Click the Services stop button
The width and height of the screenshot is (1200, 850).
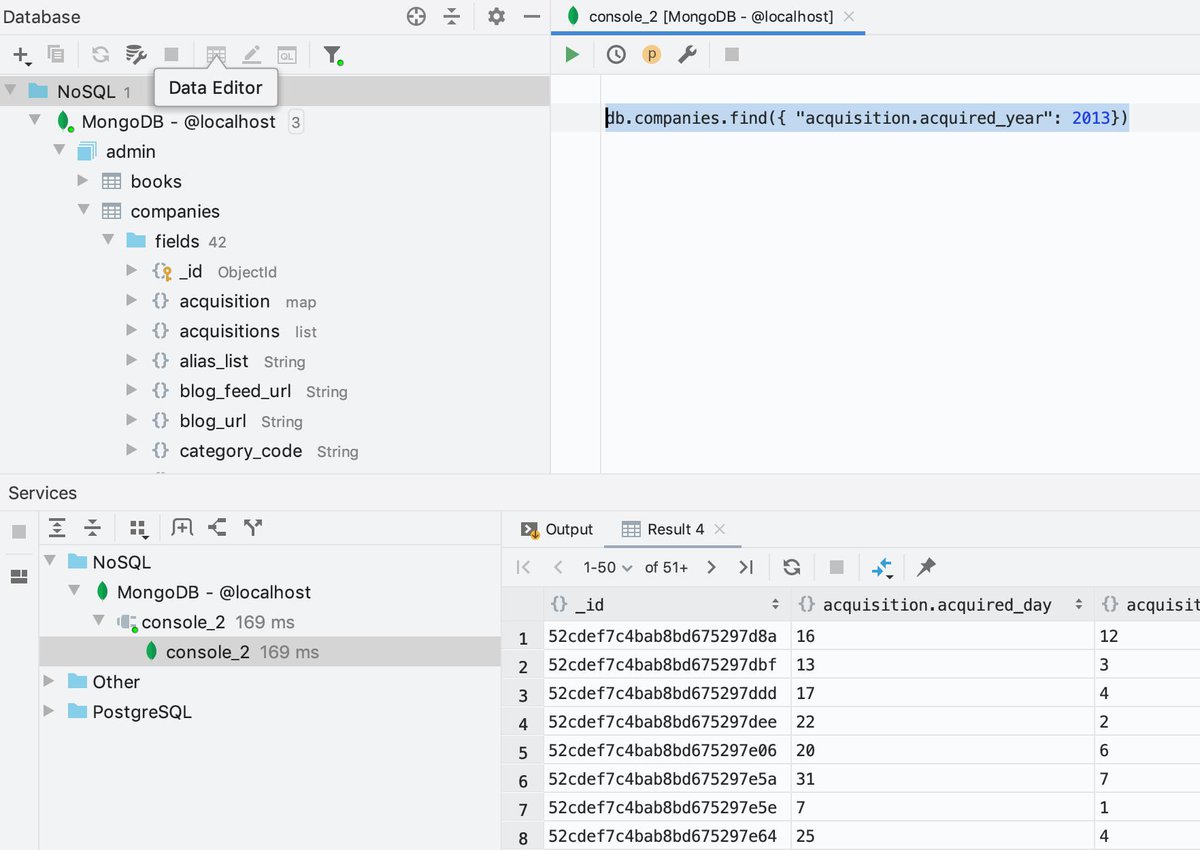[19, 532]
